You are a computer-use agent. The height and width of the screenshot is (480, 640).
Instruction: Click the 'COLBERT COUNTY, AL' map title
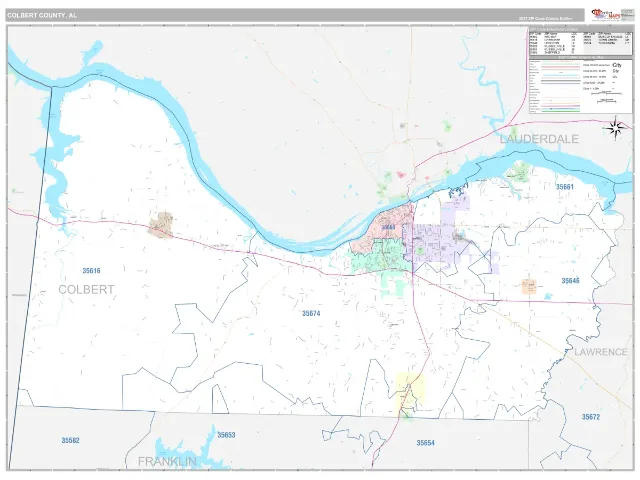pos(42,16)
